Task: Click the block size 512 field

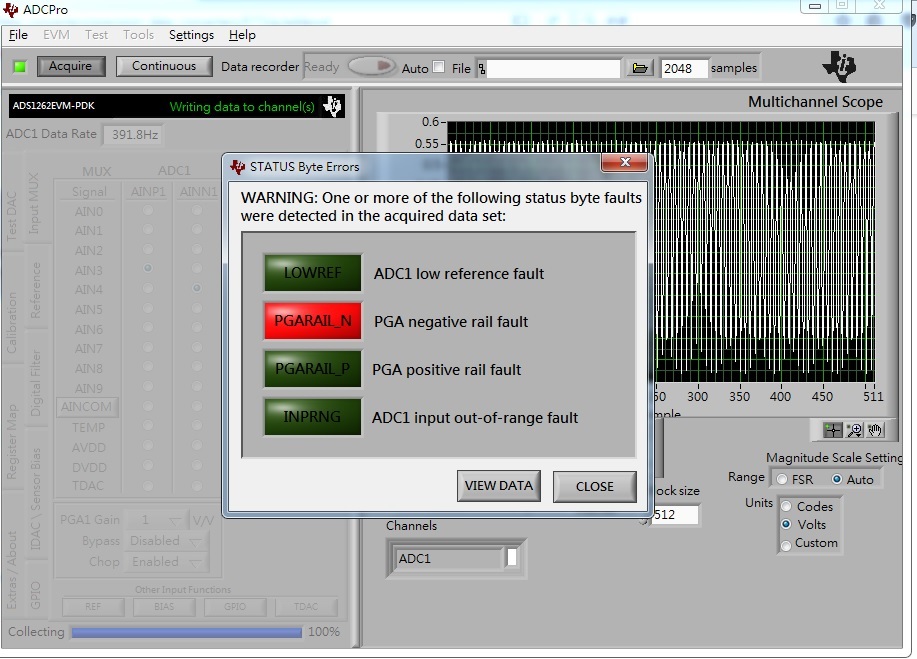Action: [x=675, y=515]
